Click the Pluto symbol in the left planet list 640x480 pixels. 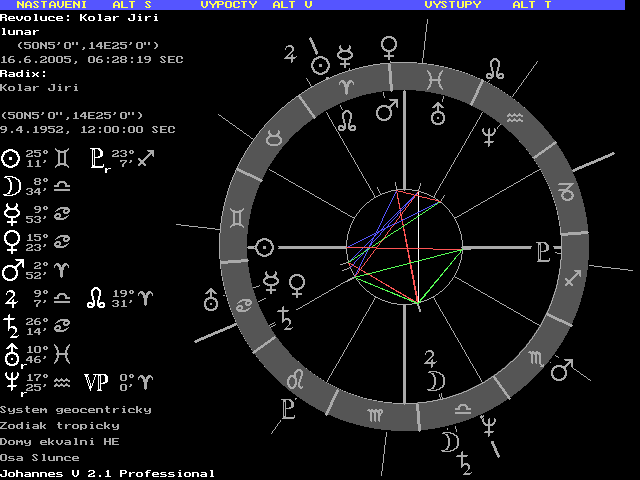[97, 157]
